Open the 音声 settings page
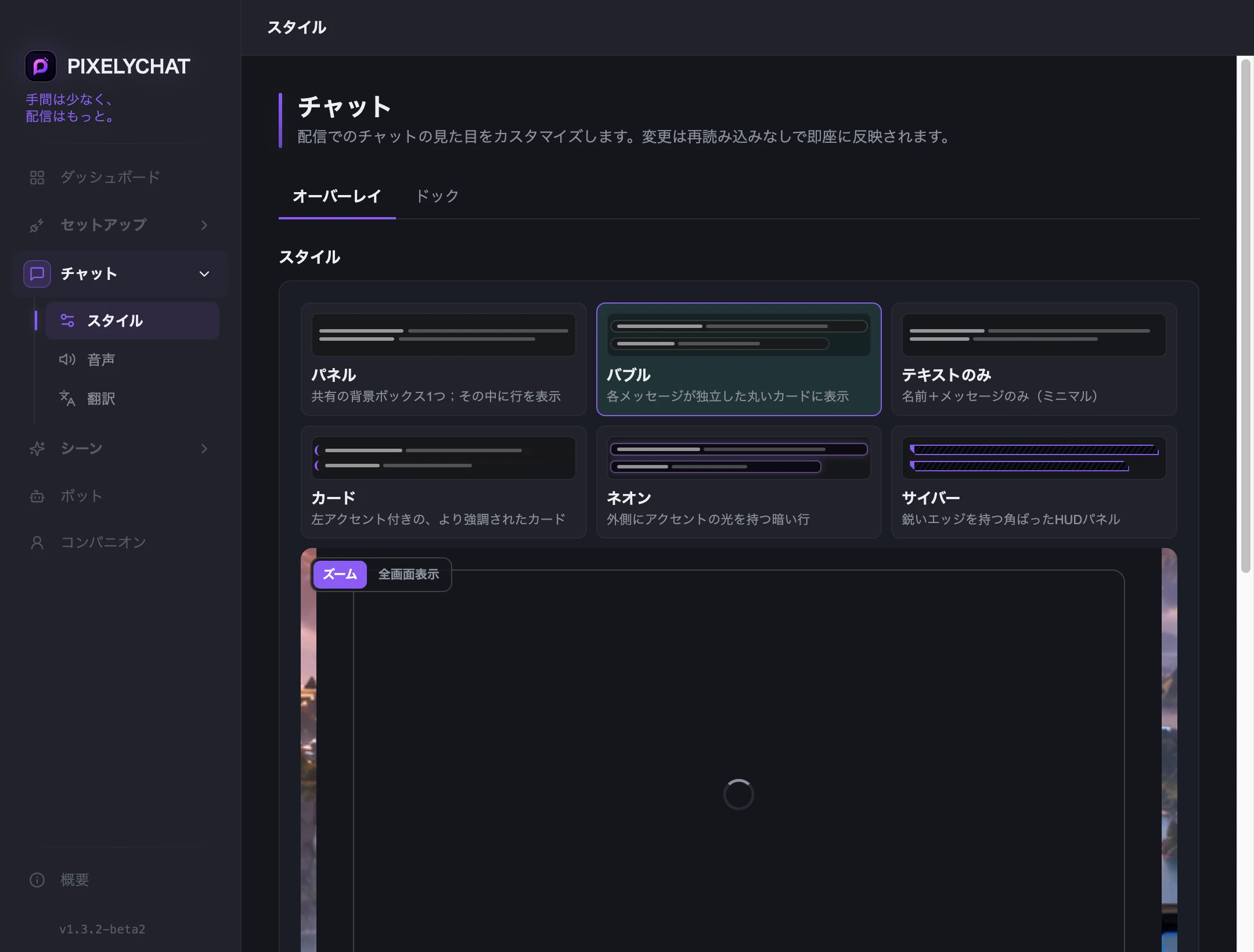 point(132,360)
